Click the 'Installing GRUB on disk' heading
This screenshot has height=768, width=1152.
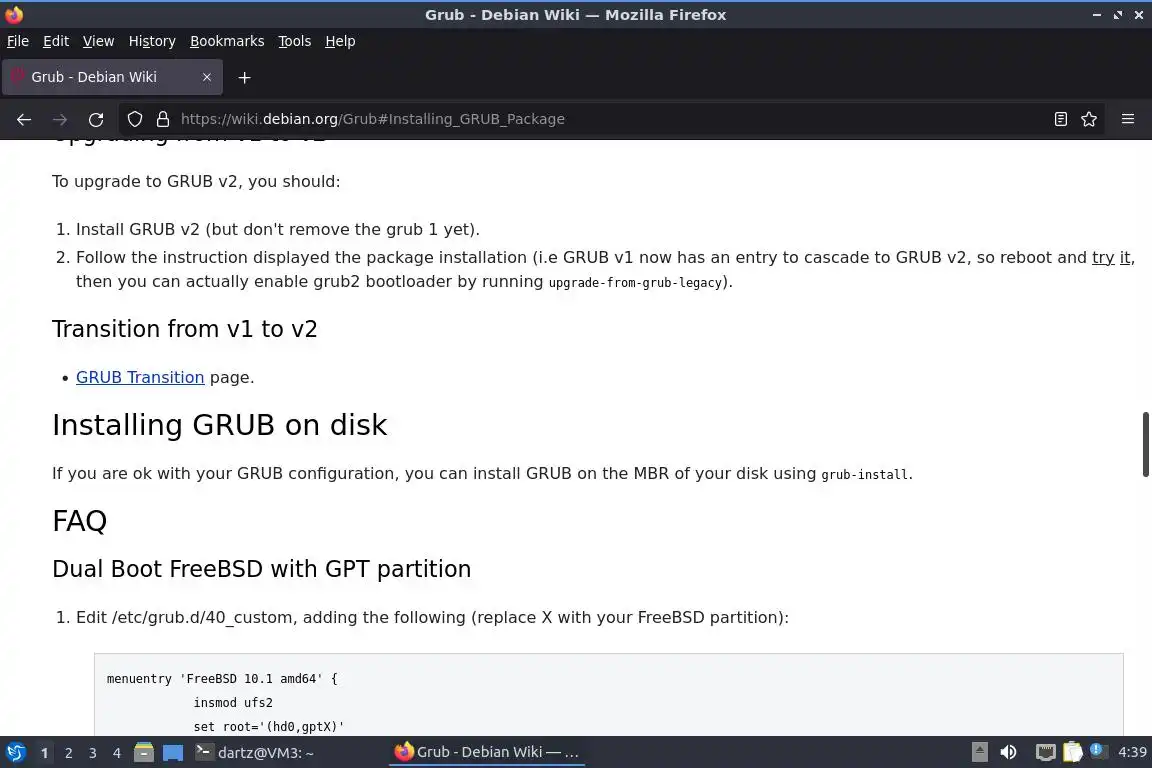(219, 425)
